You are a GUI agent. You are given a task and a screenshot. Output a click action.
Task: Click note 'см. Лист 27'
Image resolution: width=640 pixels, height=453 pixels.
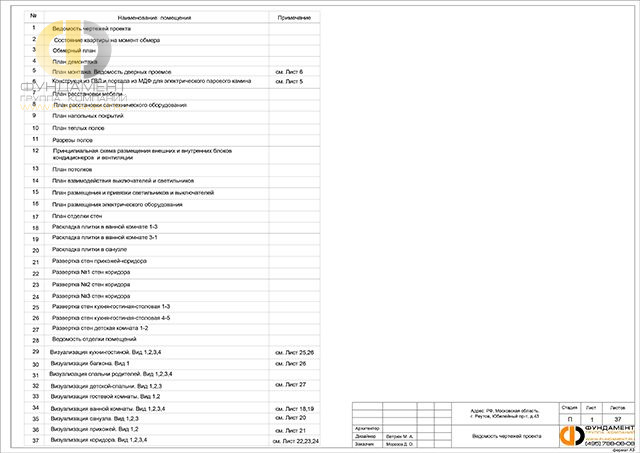(x=291, y=385)
